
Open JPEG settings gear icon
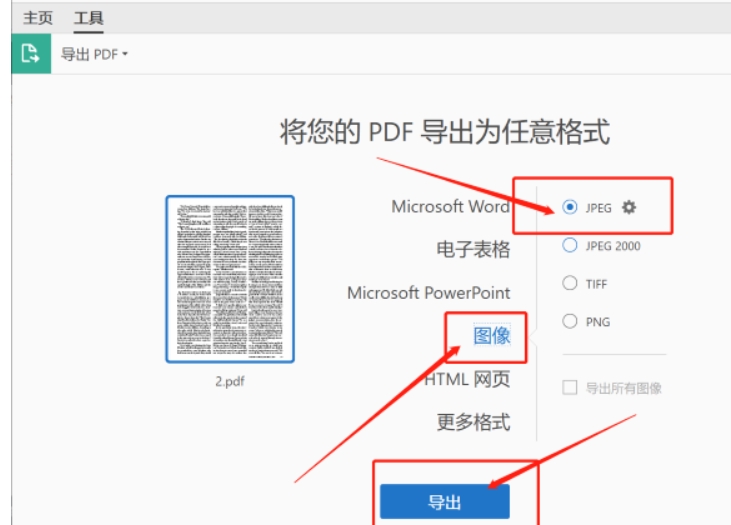click(628, 207)
